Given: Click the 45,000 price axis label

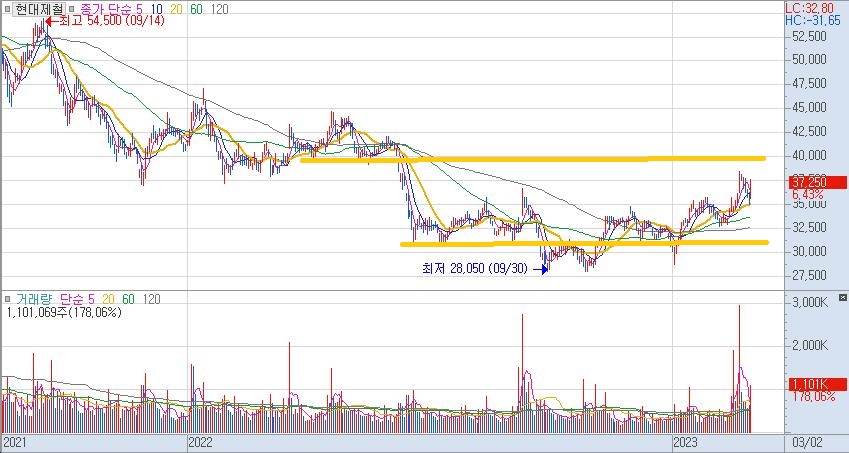Looking at the screenshot, I should click(x=809, y=108).
